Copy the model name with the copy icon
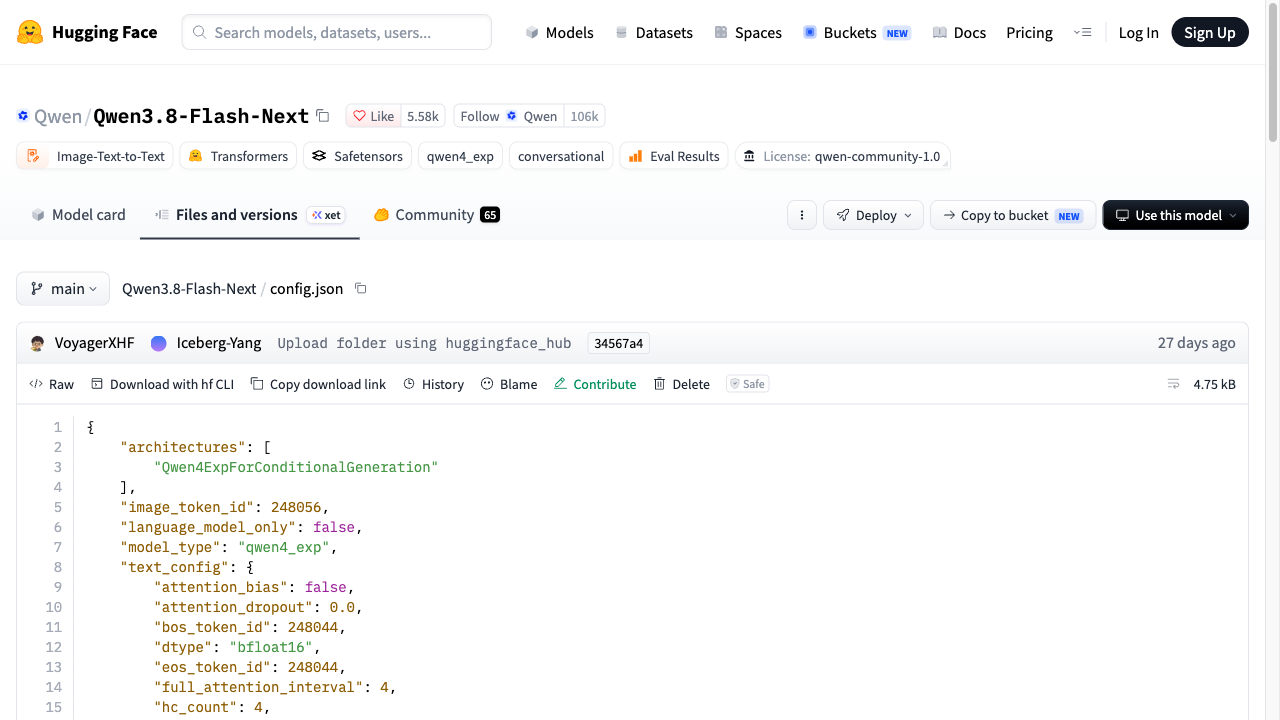This screenshot has width=1280, height=720. 323,116
